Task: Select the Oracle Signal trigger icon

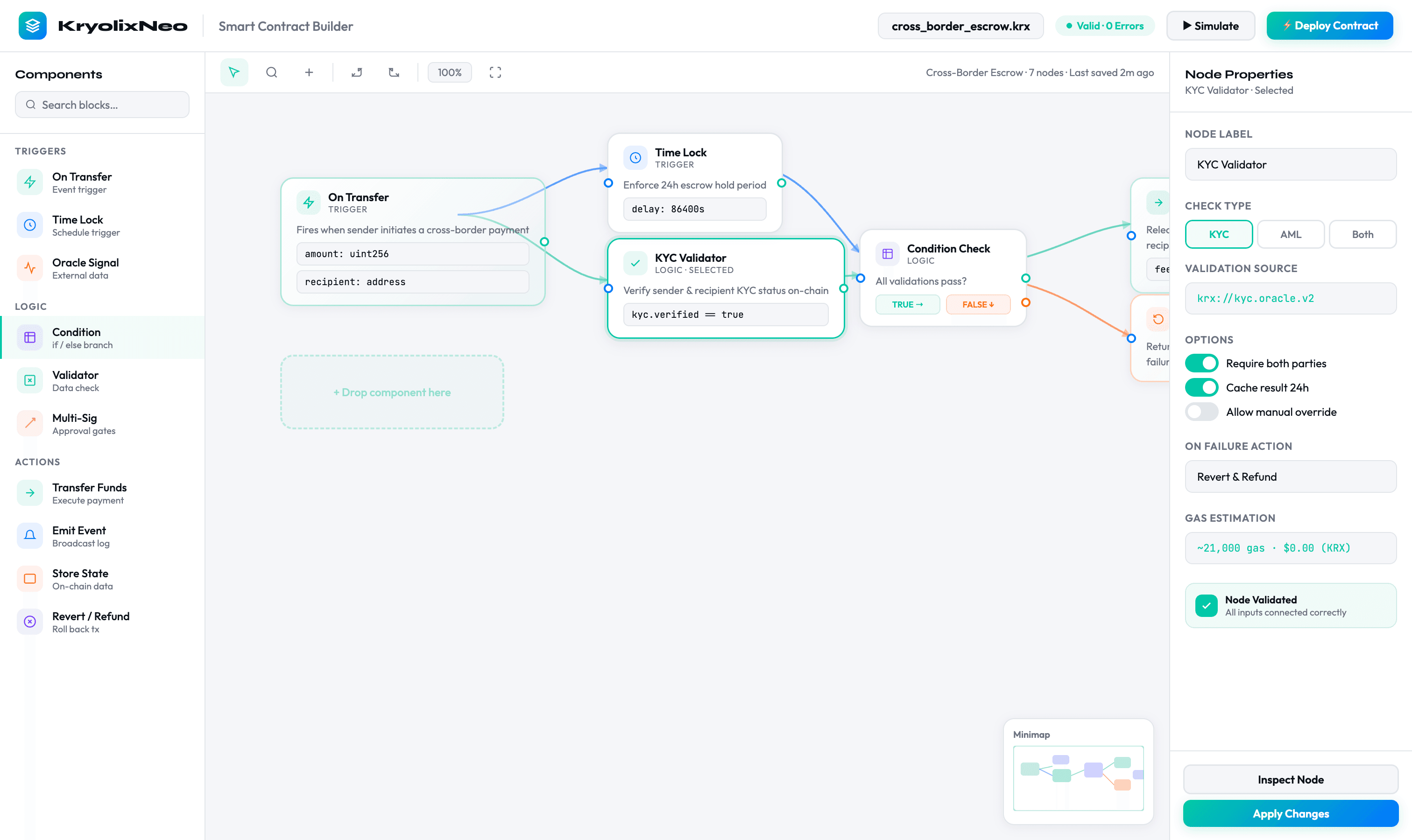Action: coord(29,268)
